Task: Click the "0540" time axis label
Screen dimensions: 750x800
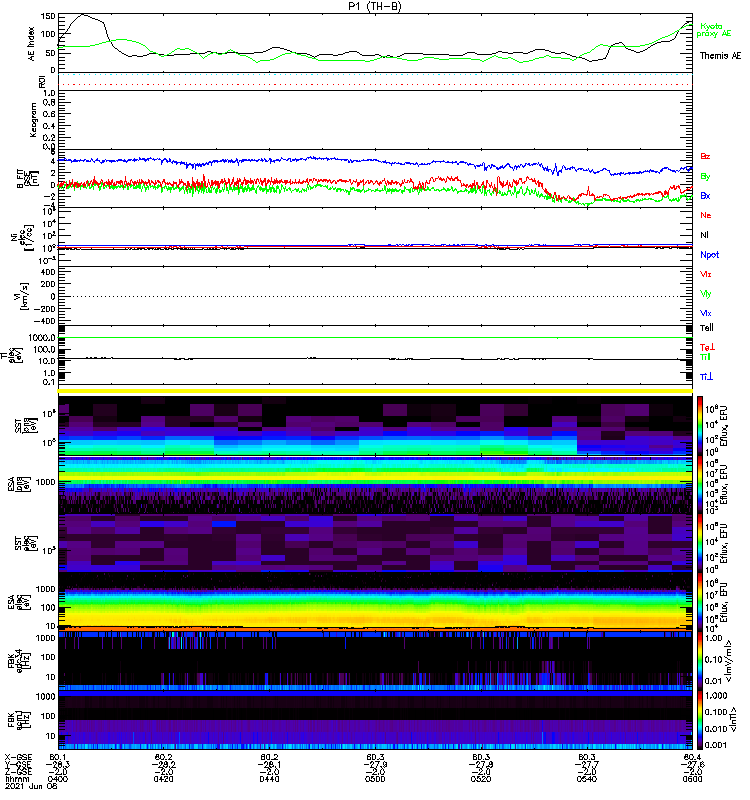Action: 587,779
